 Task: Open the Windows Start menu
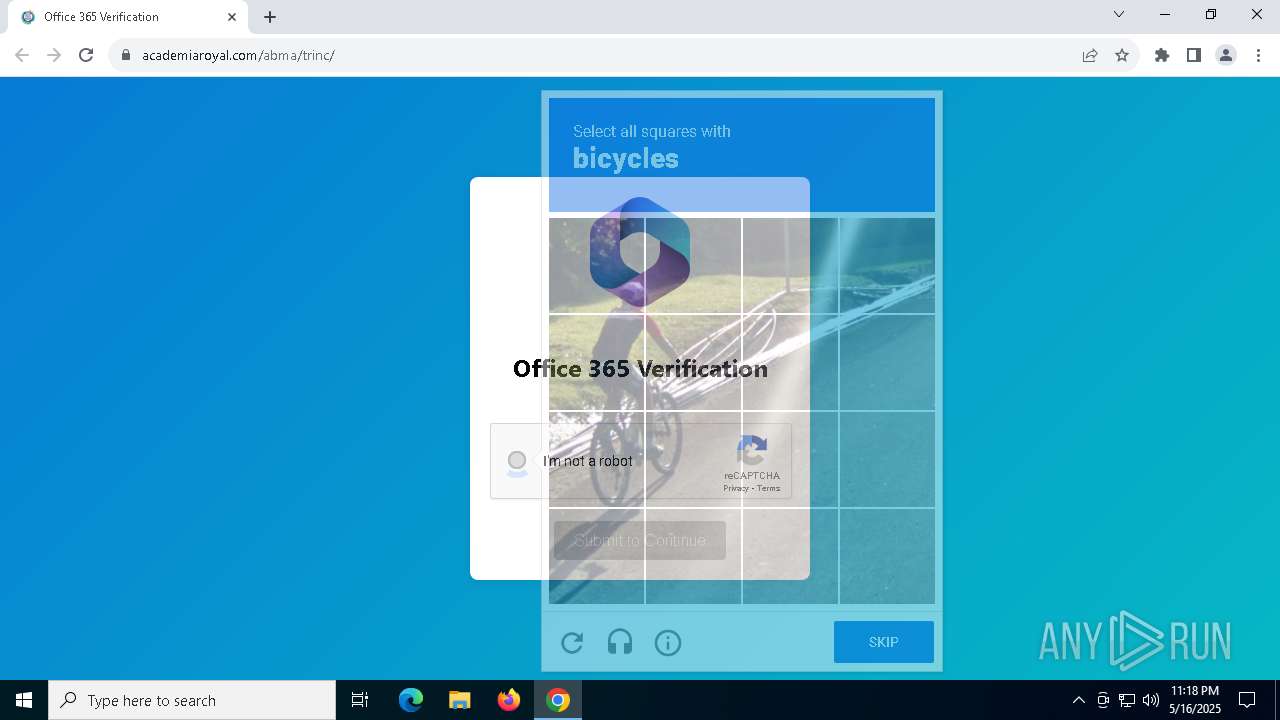click(x=24, y=700)
